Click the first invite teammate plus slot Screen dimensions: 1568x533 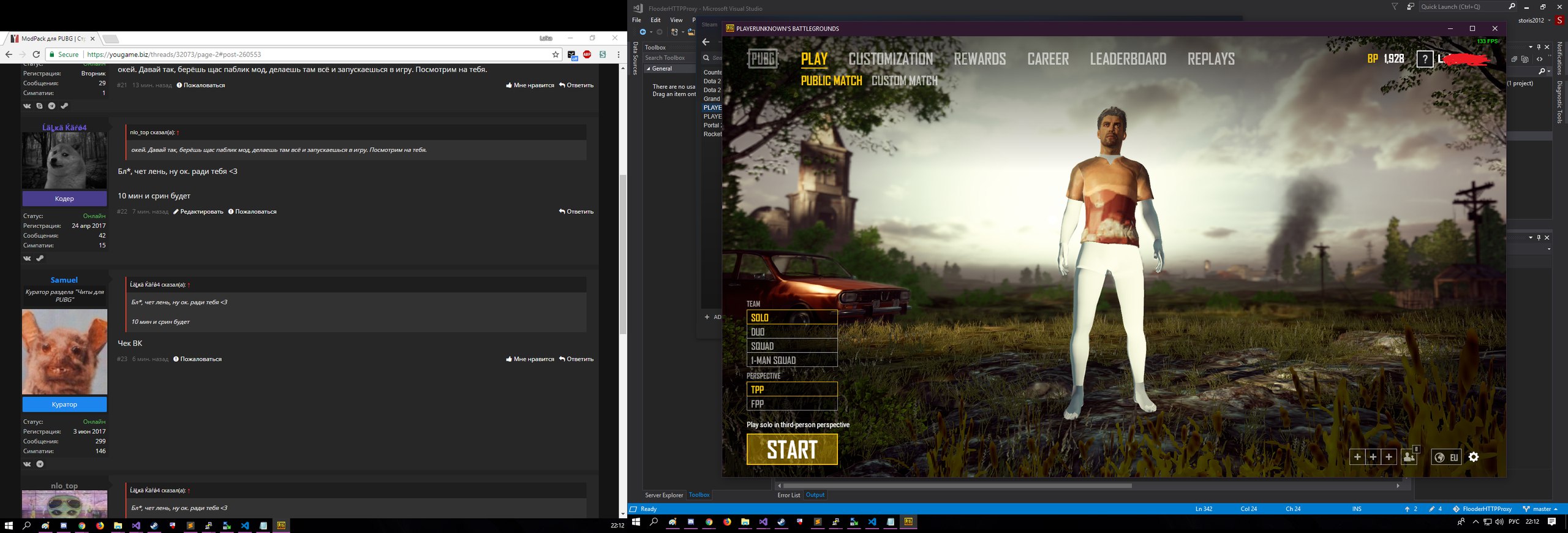click(1357, 457)
